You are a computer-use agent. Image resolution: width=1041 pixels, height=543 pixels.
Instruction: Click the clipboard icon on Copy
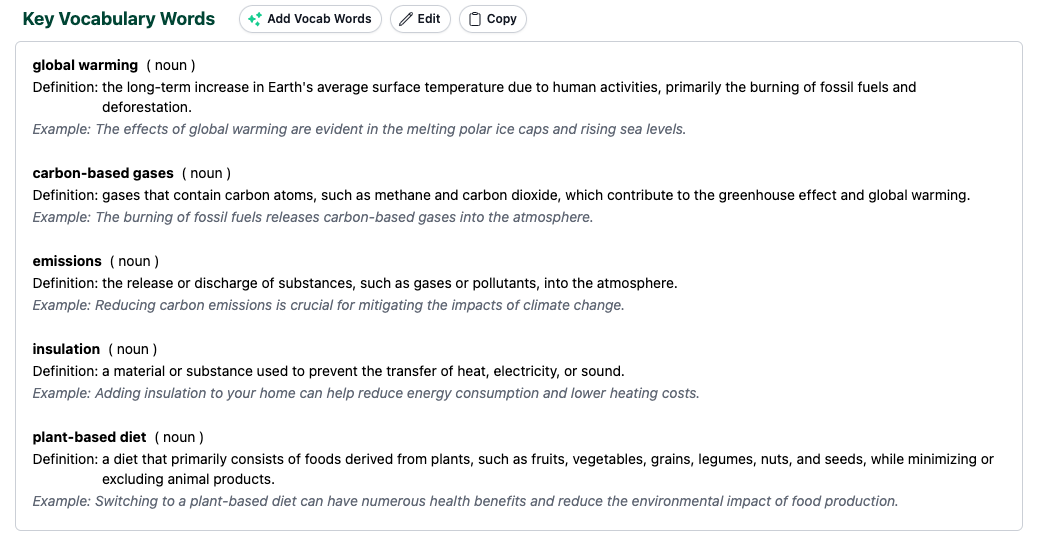475,19
